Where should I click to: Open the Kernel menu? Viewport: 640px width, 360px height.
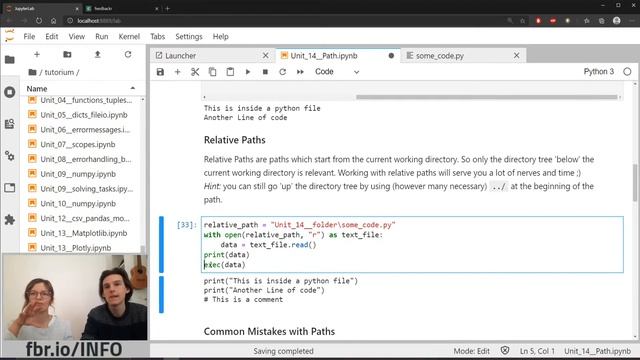(x=129, y=36)
